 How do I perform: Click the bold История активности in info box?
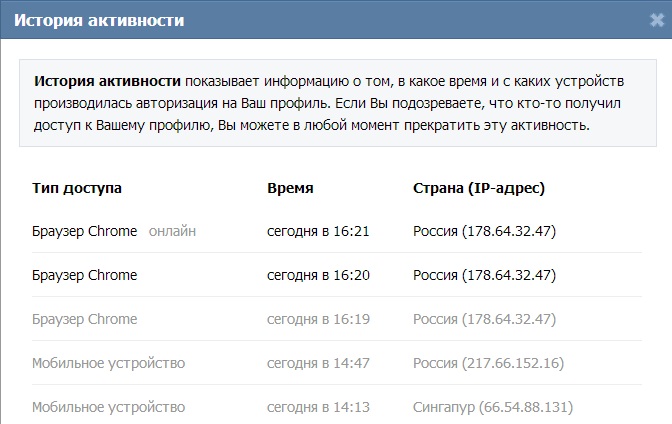click(107, 81)
